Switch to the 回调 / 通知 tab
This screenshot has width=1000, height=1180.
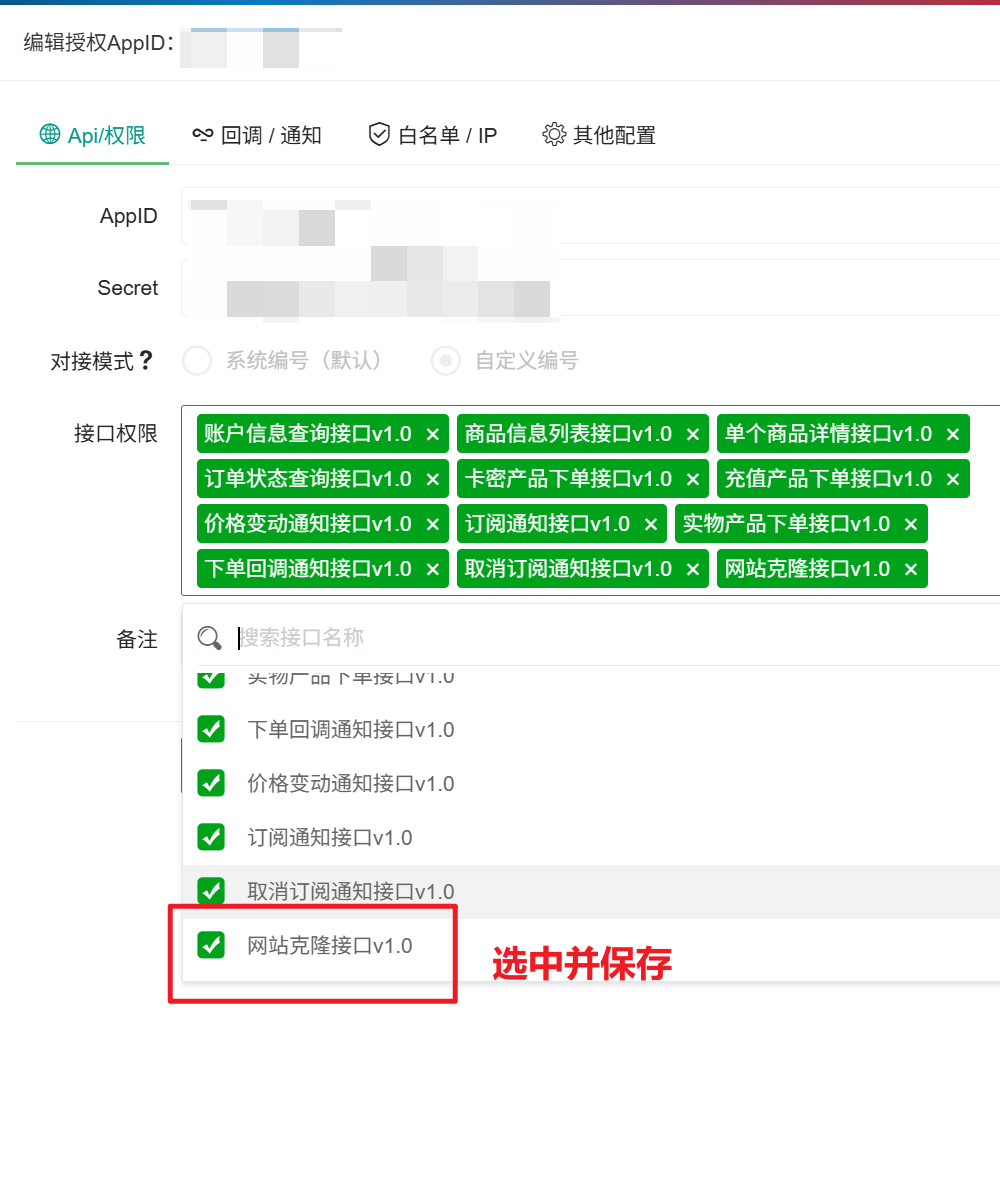(257, 135)
